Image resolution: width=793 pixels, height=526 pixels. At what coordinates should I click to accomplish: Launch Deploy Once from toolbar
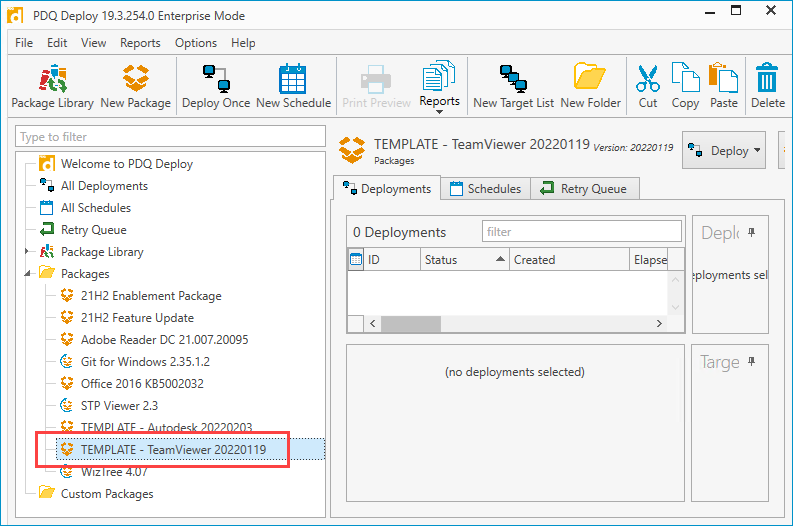pos(216,86)
